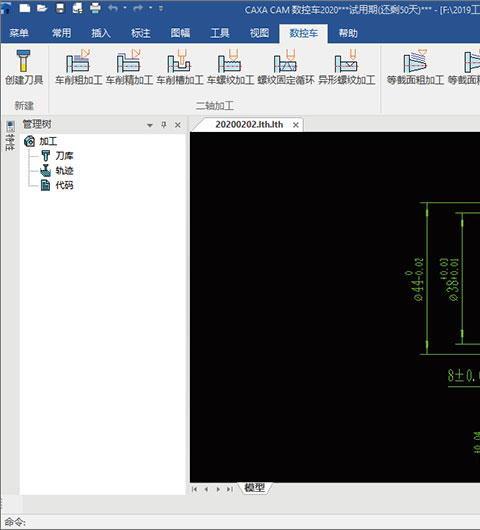Open the 菜单 menu

(19, 33)
